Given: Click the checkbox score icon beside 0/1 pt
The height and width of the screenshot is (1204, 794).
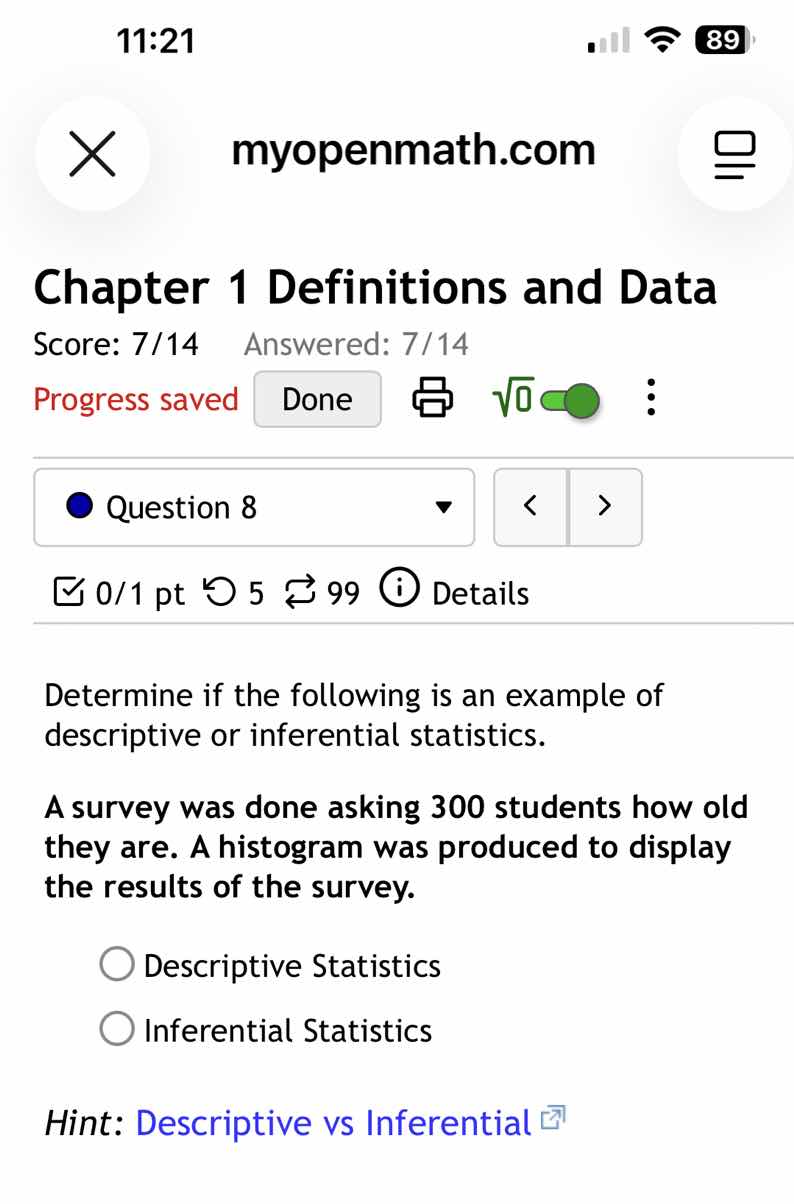Looking at the screenshot, I should coord(68,592).
